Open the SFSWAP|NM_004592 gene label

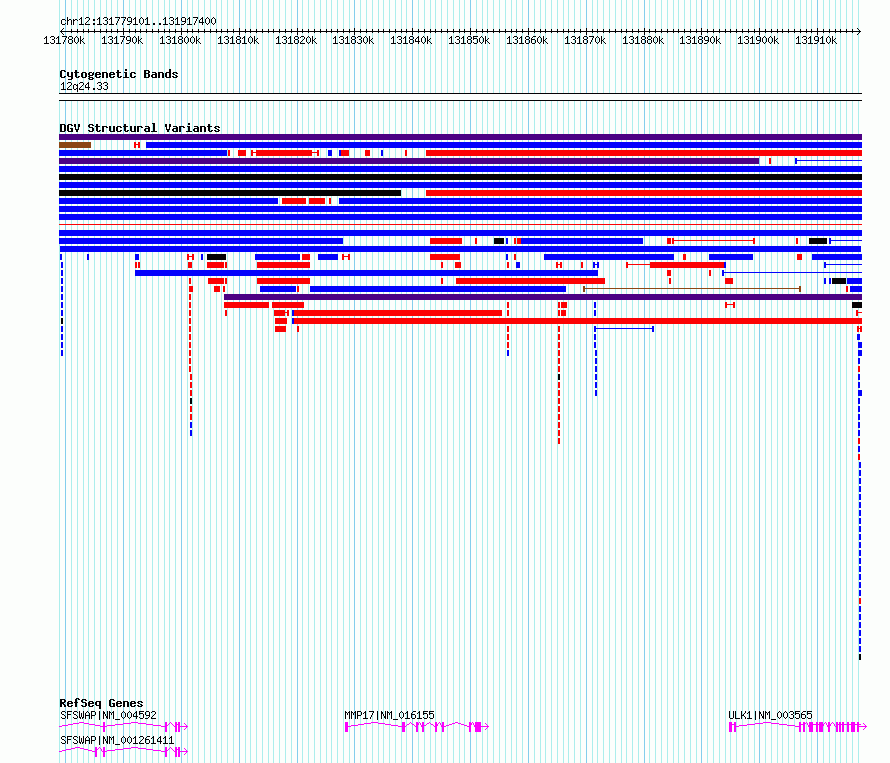pos(108,715)
